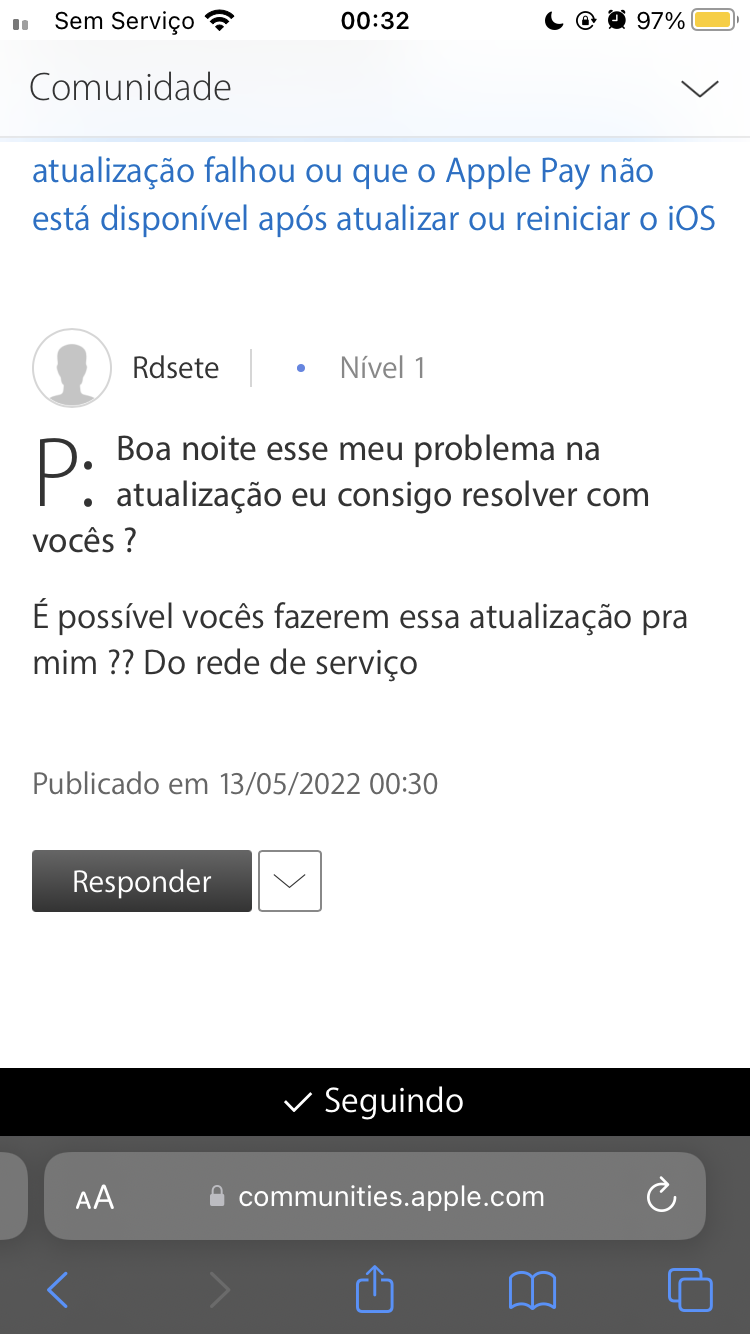Tap the clock showing 00:32
Screen dimensions: 750x1334
coord(375,20)
